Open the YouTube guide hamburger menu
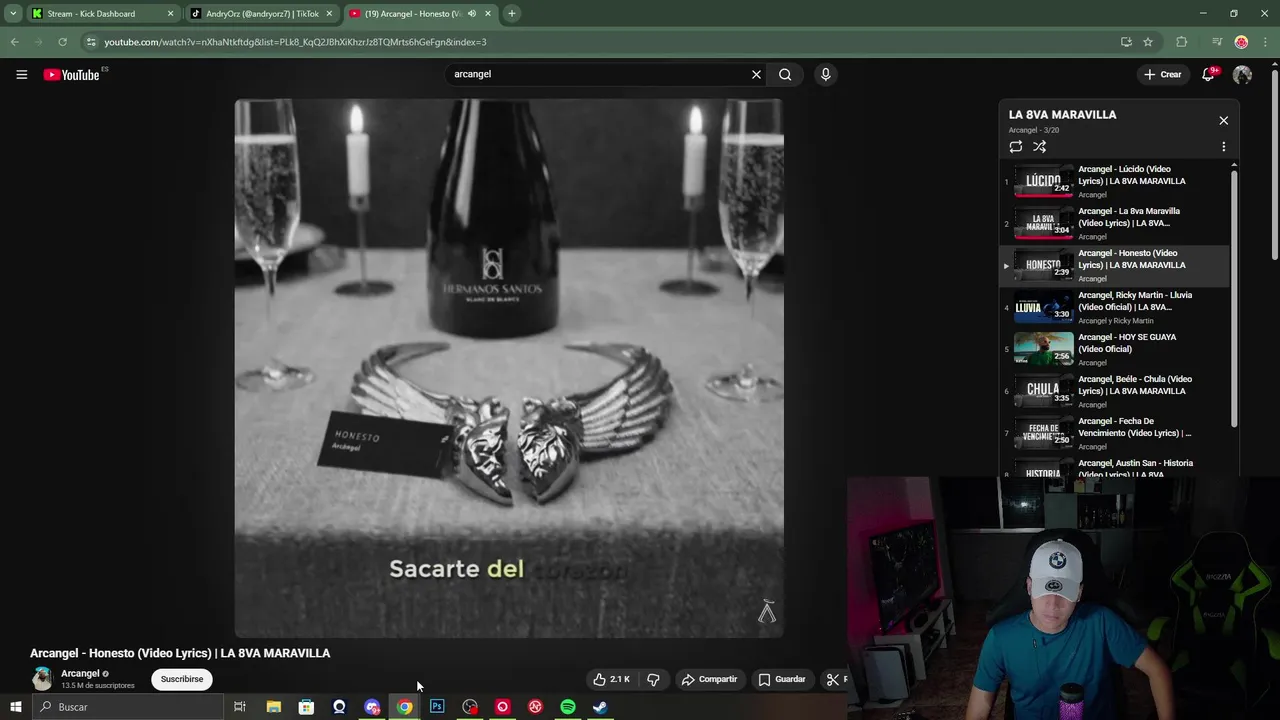This screenshot has width=1280, height=720. [21, 74]
